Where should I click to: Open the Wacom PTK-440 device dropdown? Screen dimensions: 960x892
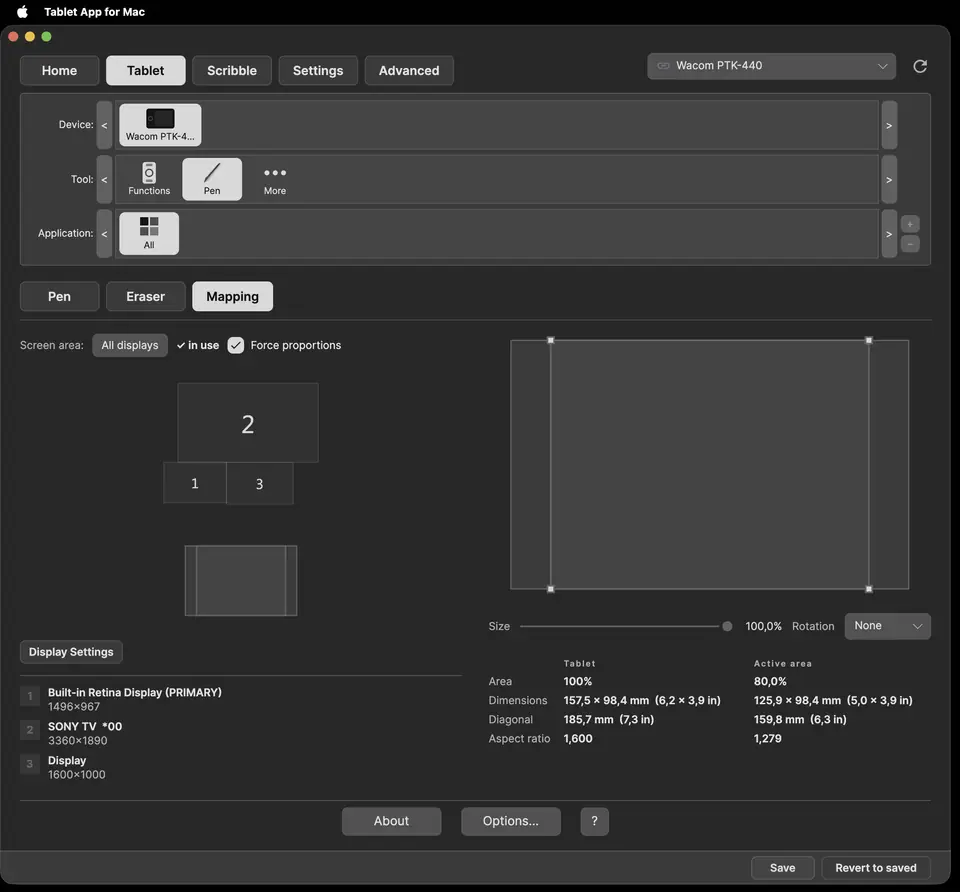771,66
